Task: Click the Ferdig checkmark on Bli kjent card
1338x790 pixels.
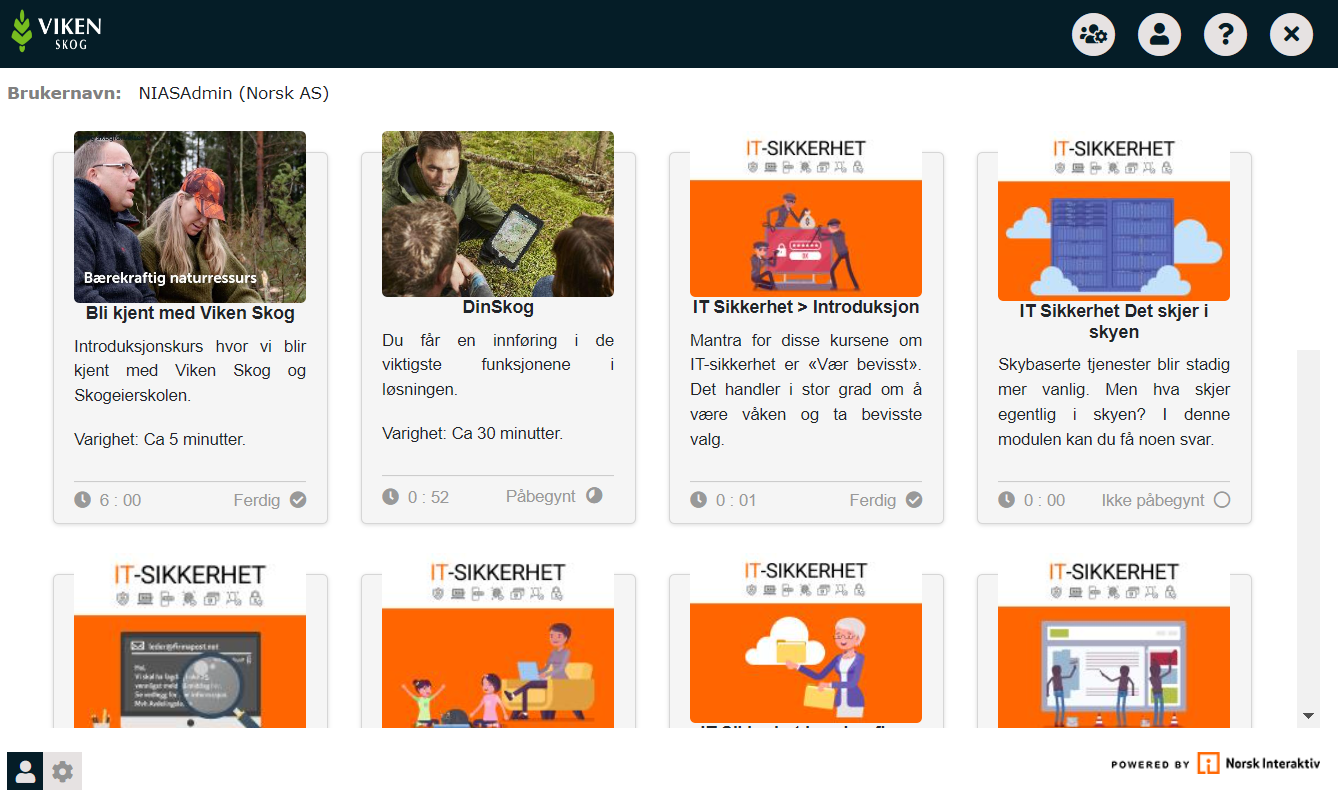Action: [298, 500]
